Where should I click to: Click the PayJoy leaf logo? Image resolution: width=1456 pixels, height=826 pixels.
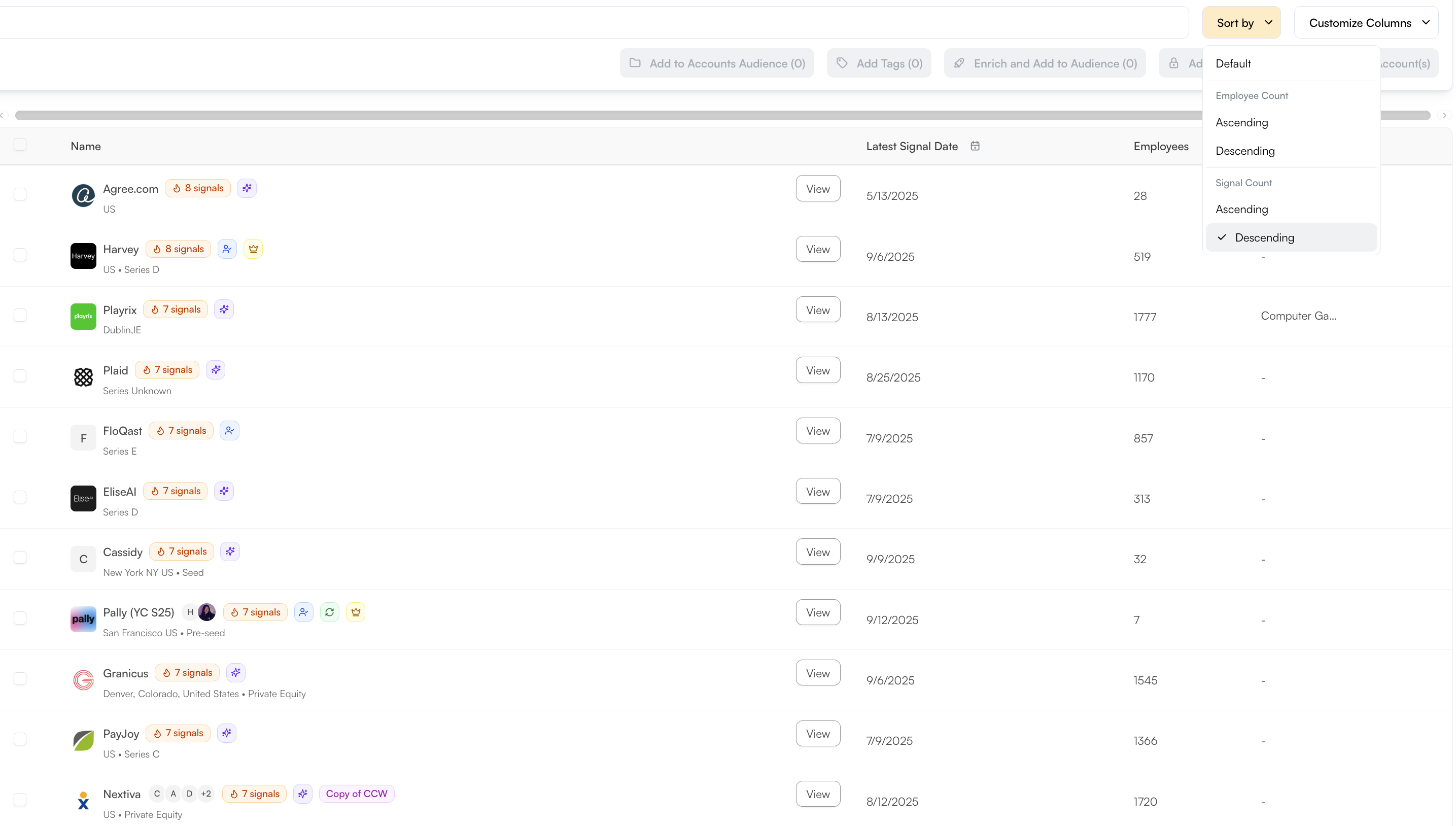click(x=83, y=741)
